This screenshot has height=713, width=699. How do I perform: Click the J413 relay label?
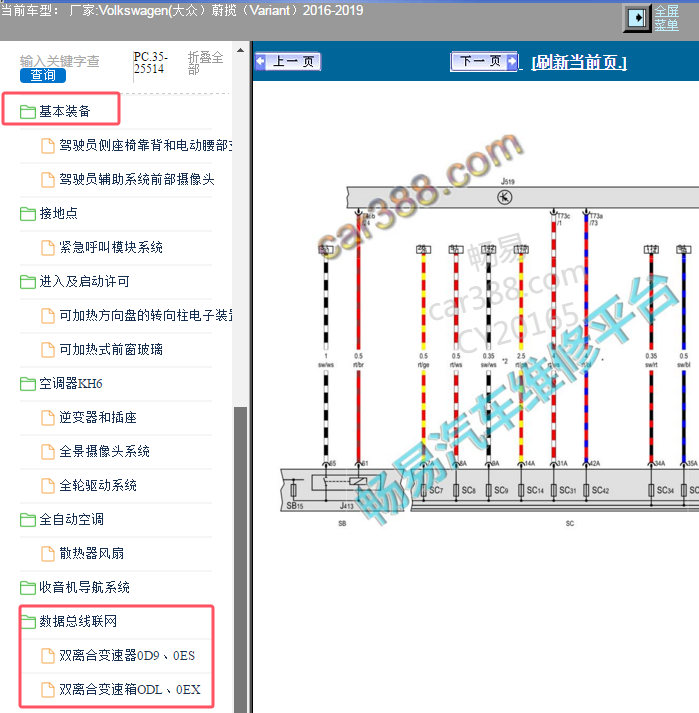click(347, 505)
